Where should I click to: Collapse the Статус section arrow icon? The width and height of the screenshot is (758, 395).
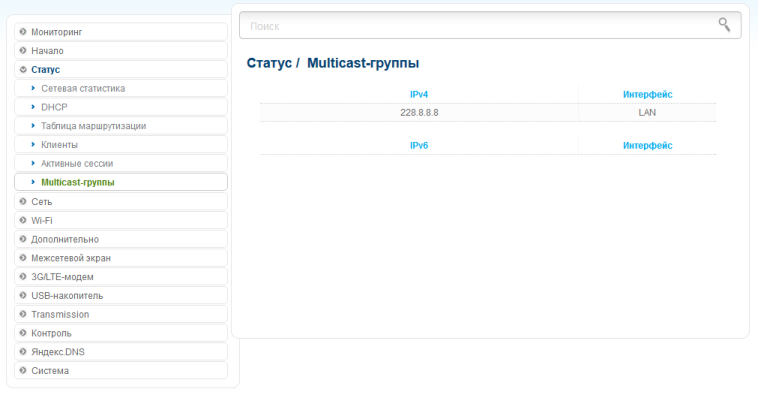point(23,70)
